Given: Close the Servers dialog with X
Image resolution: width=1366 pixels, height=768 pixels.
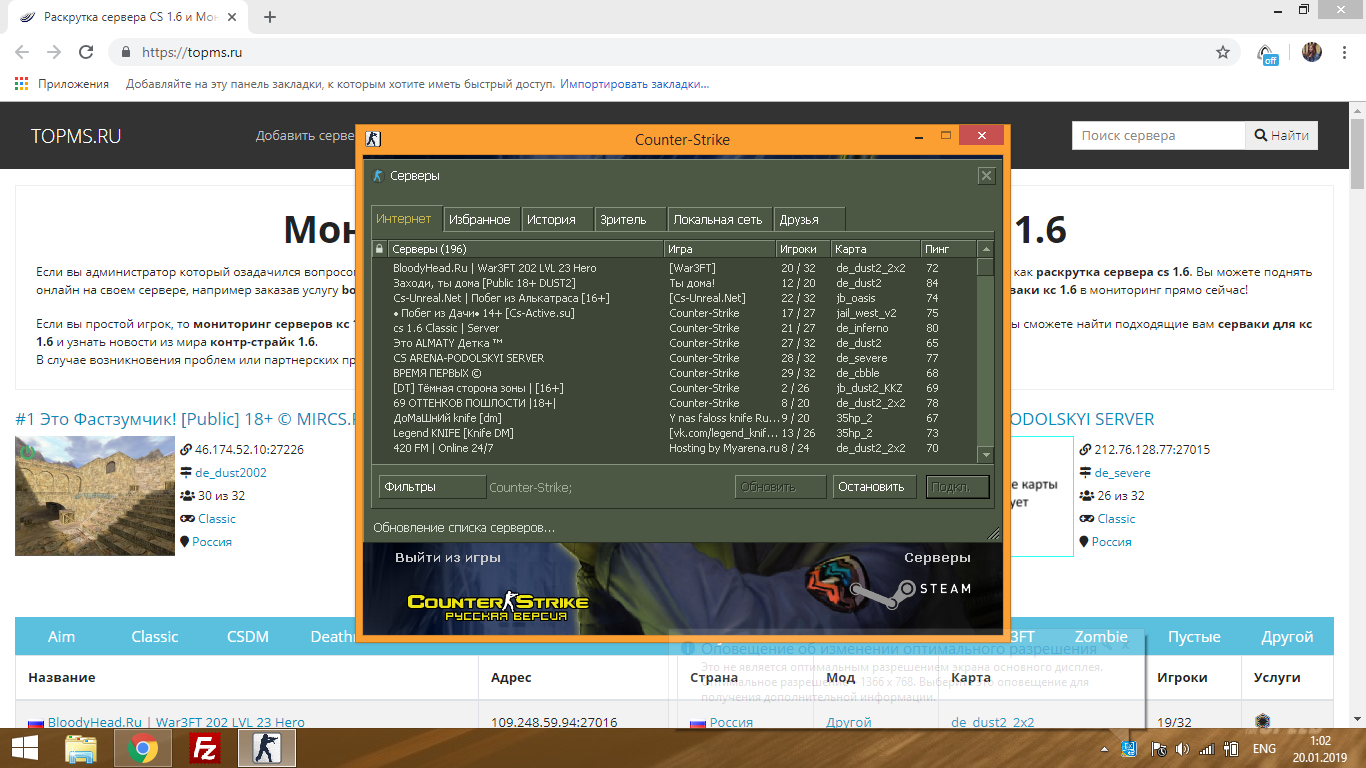Looking at the screenshot, I should [986, 175].
